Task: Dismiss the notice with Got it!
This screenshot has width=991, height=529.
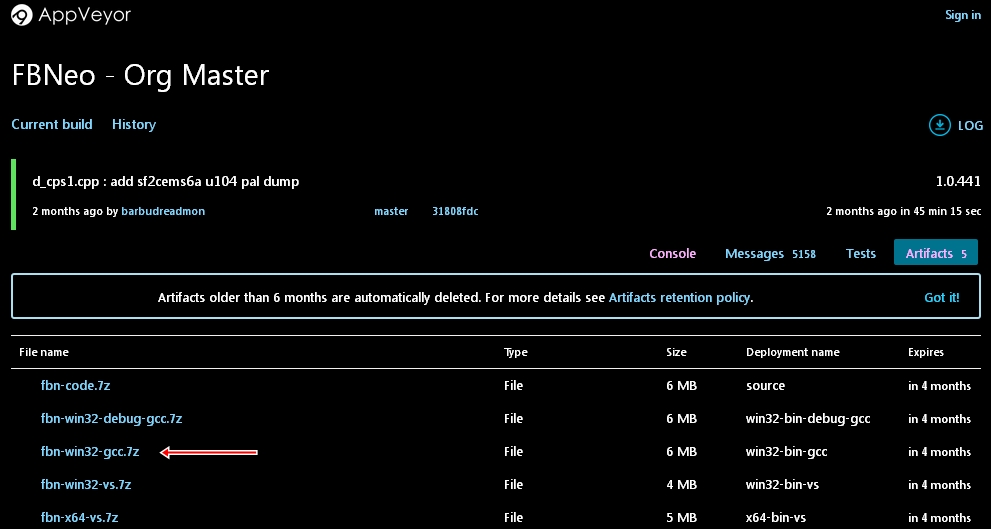Action: click(942, 297)
